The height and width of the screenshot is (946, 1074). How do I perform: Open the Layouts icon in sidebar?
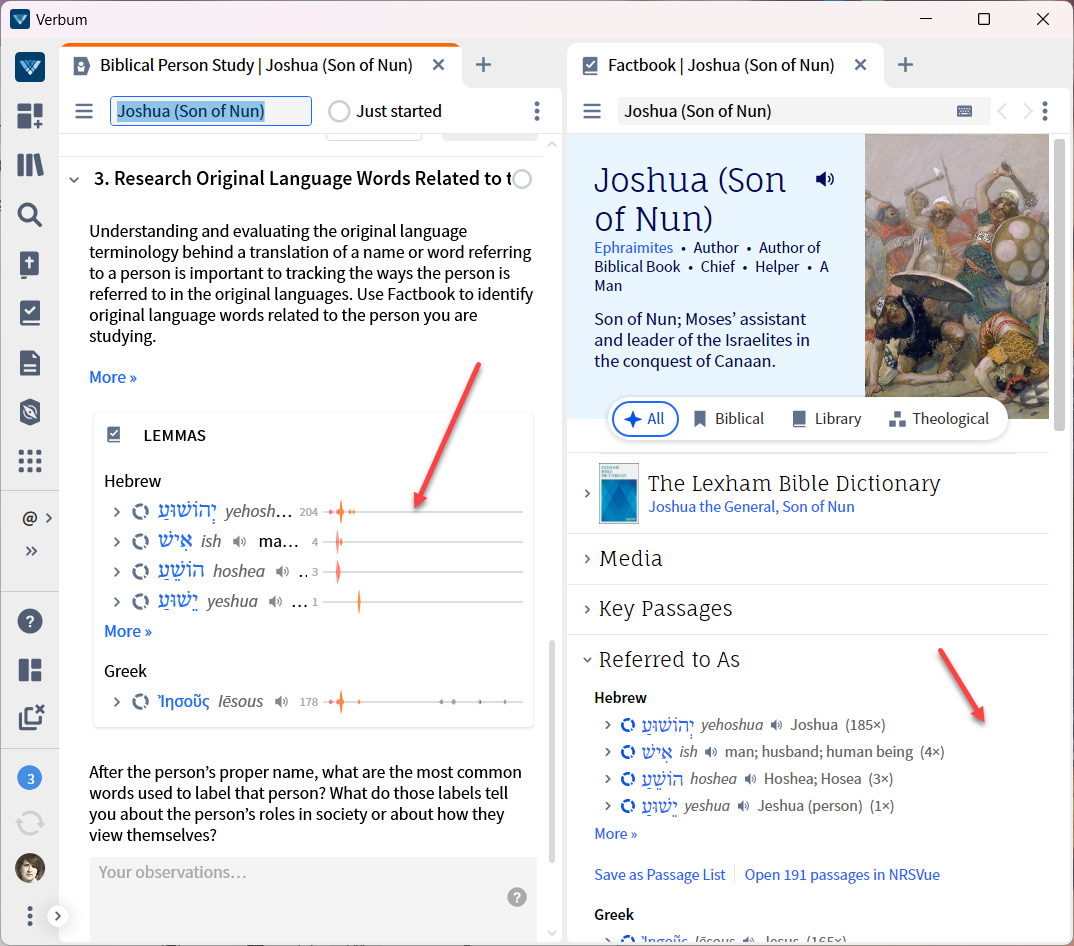pyautogui.click(x=30, y=670)
